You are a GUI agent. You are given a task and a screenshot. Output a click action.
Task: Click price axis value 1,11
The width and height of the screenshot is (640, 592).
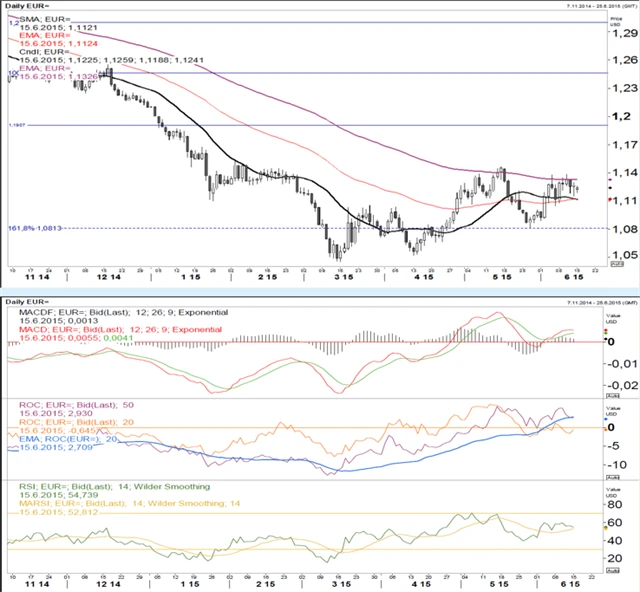[x=623, y=201]
